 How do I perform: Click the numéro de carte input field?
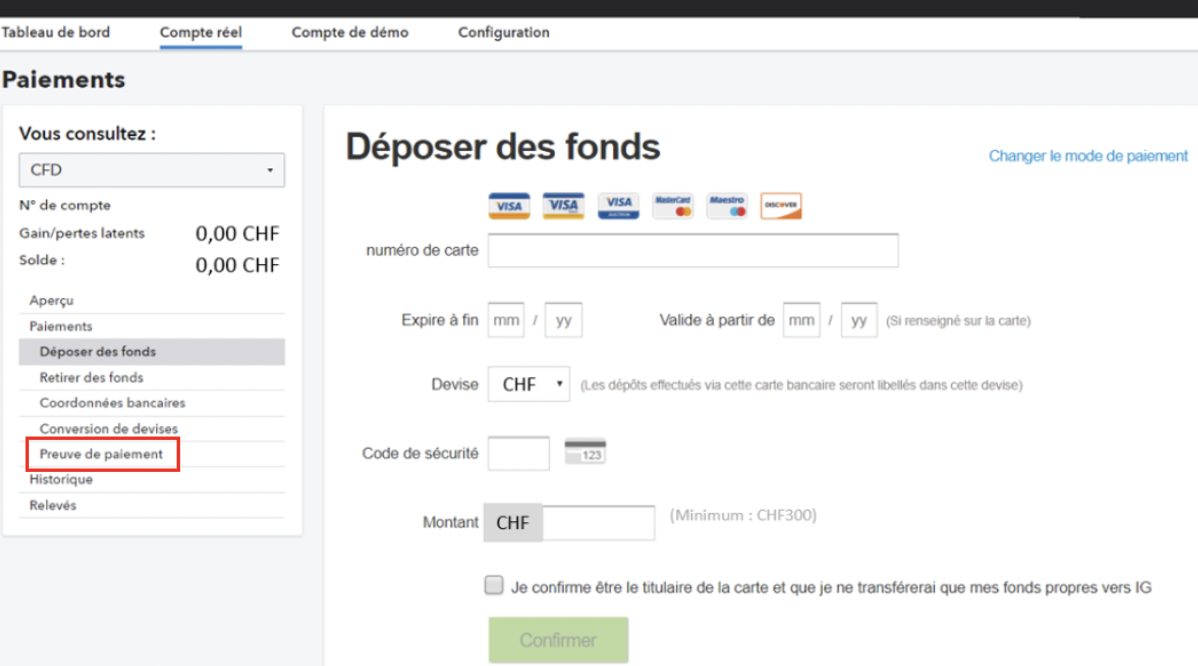click(692, 250)
